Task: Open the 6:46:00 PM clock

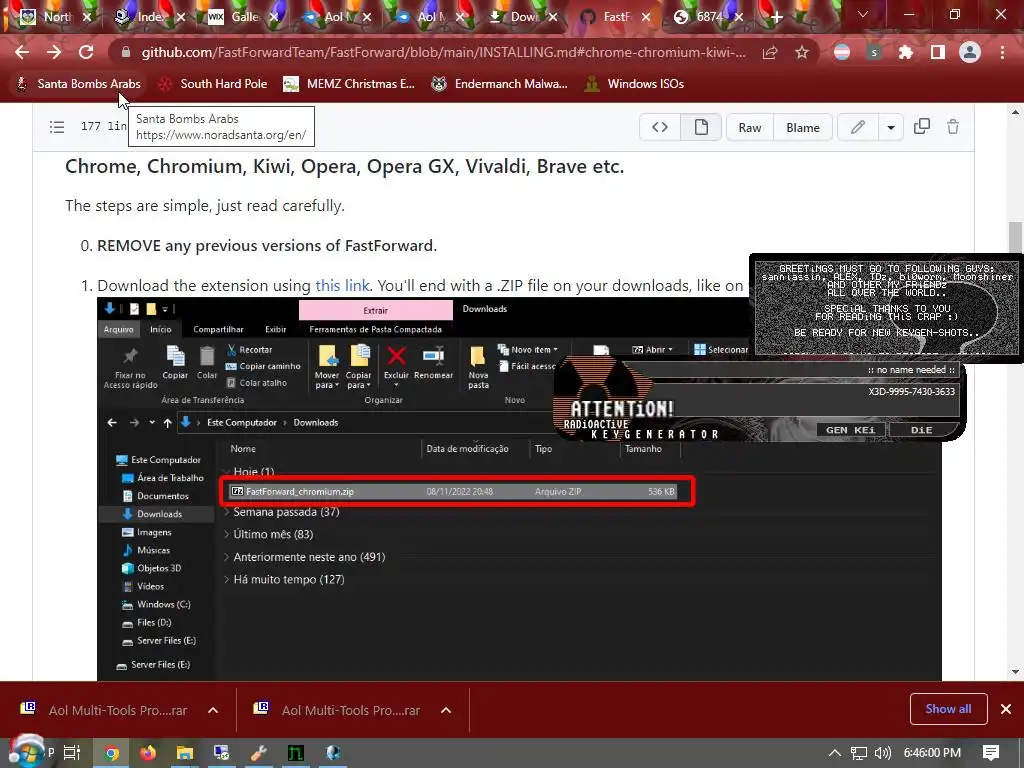Action: (933, 753)
